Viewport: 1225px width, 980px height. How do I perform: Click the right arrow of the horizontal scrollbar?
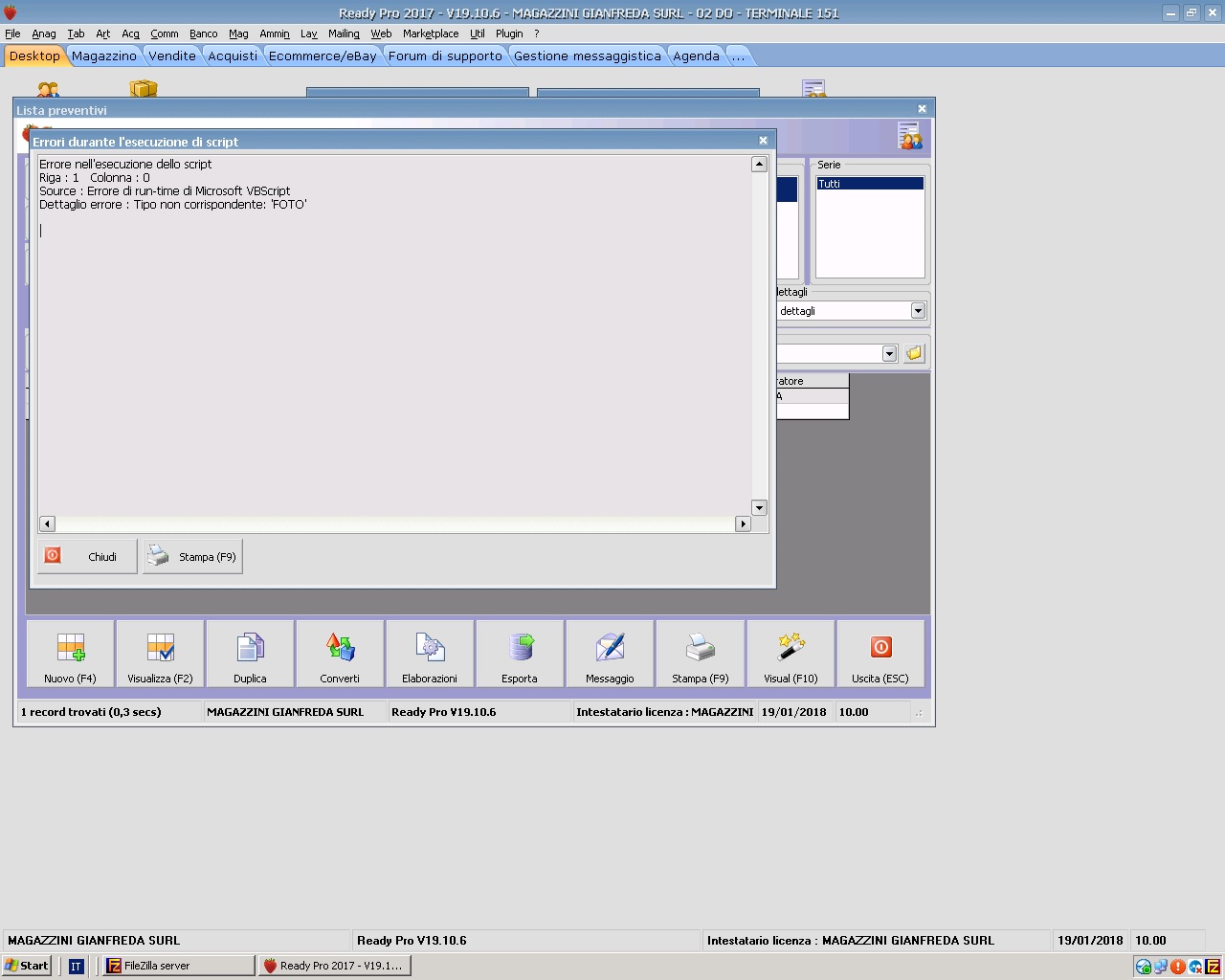click(743, 523)
